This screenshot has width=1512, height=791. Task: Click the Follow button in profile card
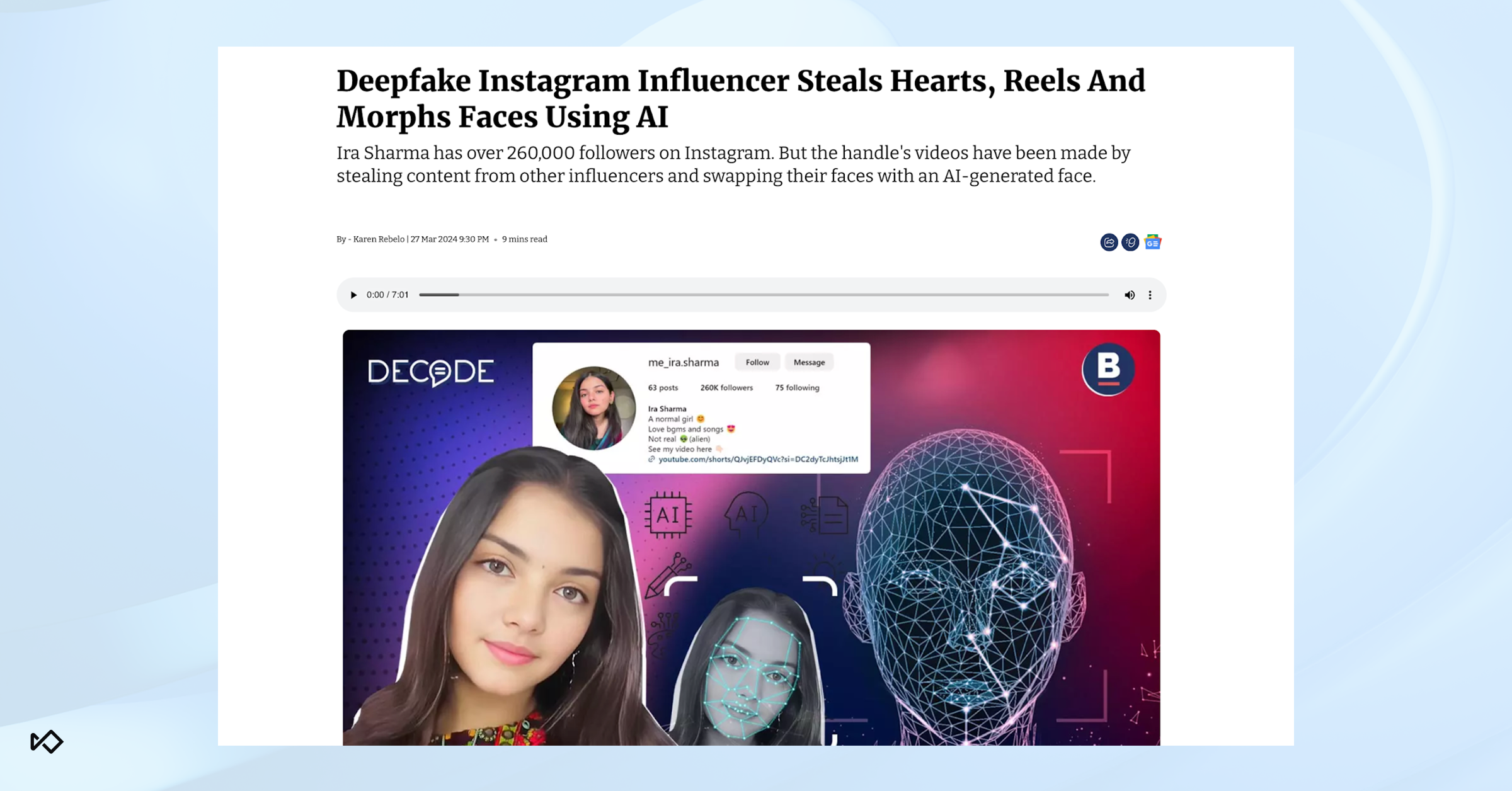(757, 362)
